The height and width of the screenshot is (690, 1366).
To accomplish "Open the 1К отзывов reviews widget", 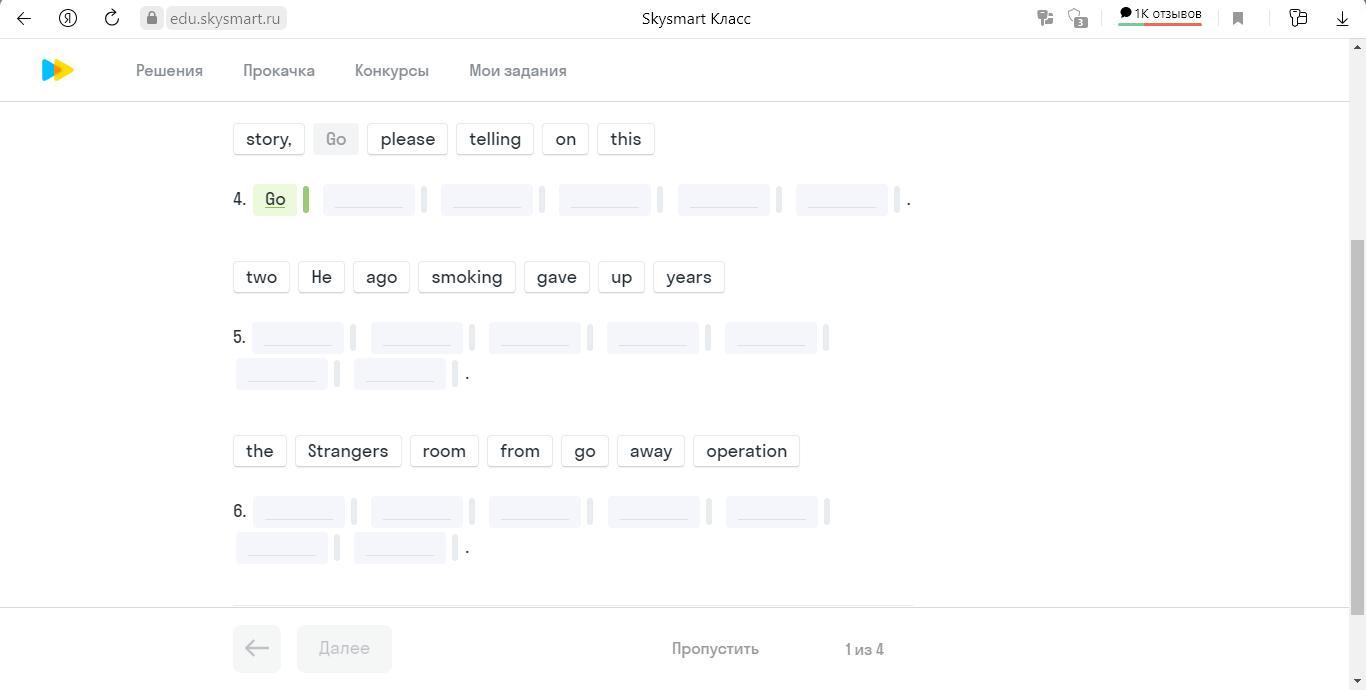I will tap(1160, 15).
